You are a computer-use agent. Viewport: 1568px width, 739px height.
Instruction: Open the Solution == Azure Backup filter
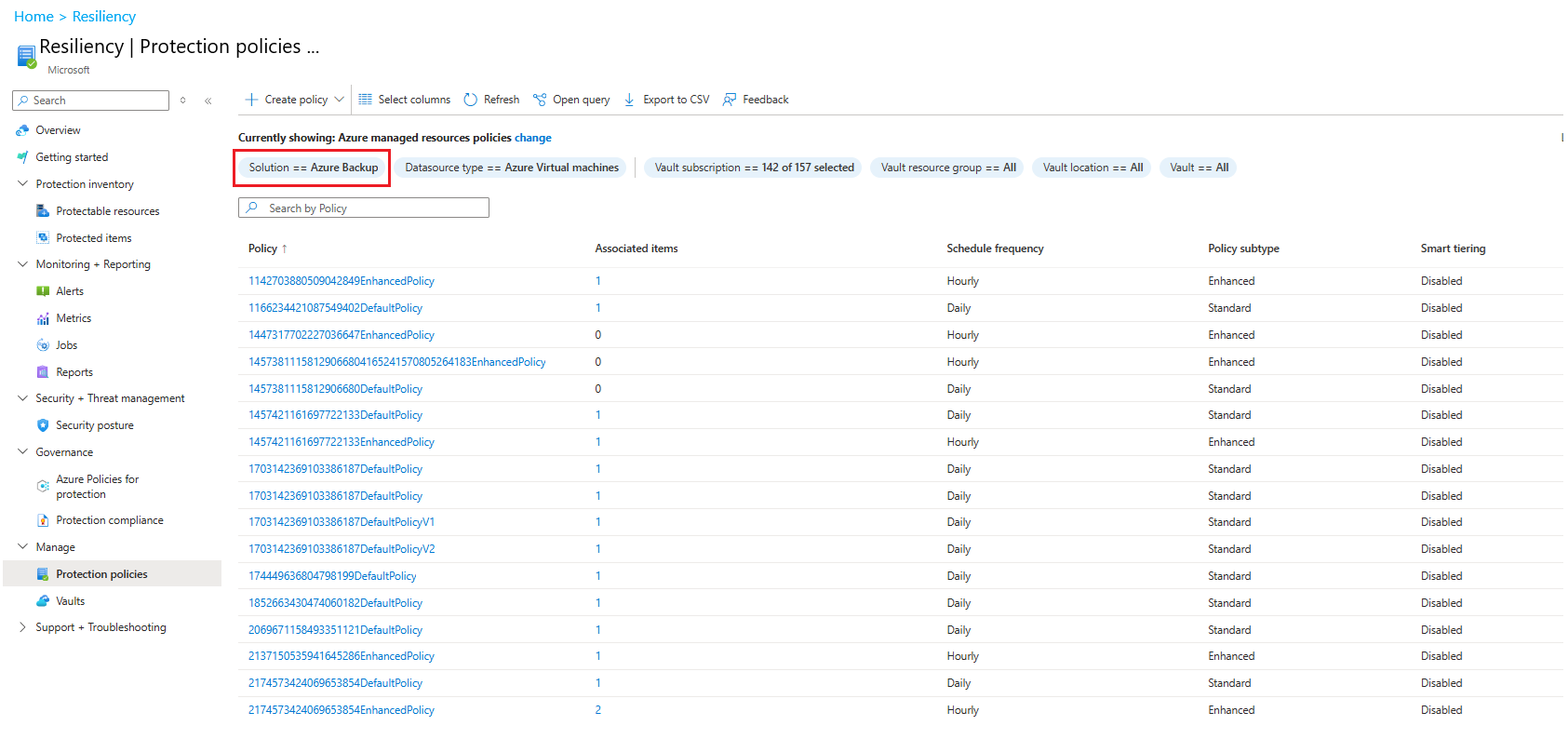click(x=313, y=168)
